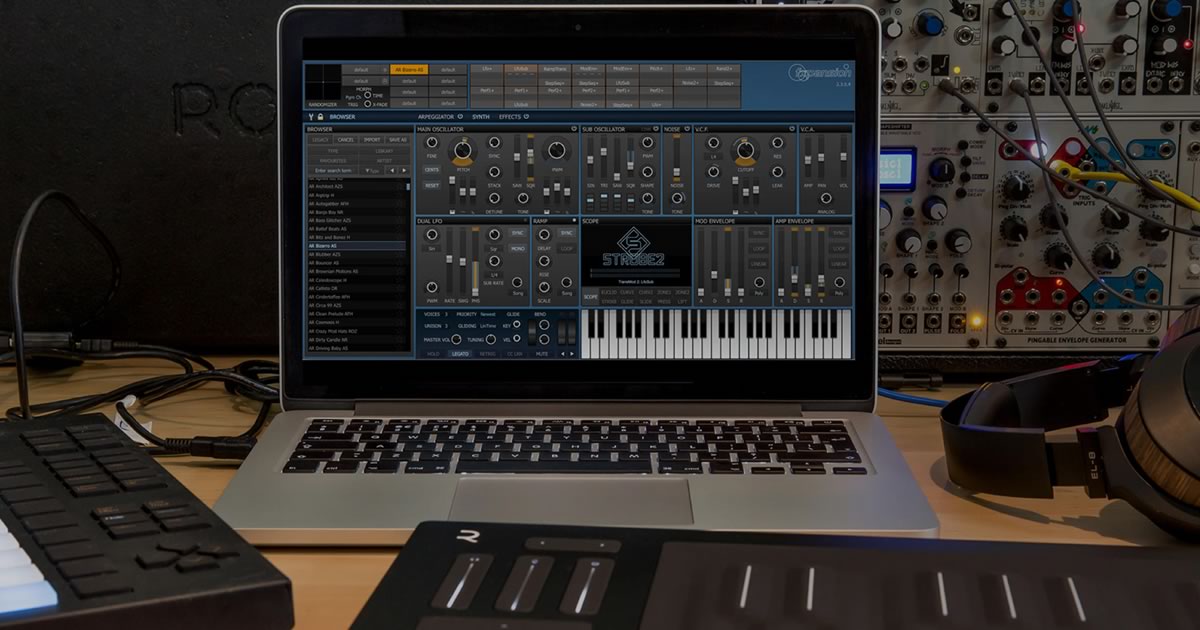Click the Strobe2 logo in the Scope display
Image resolution: width=1200 pixels, height=630 pixels.
(634, 248)
